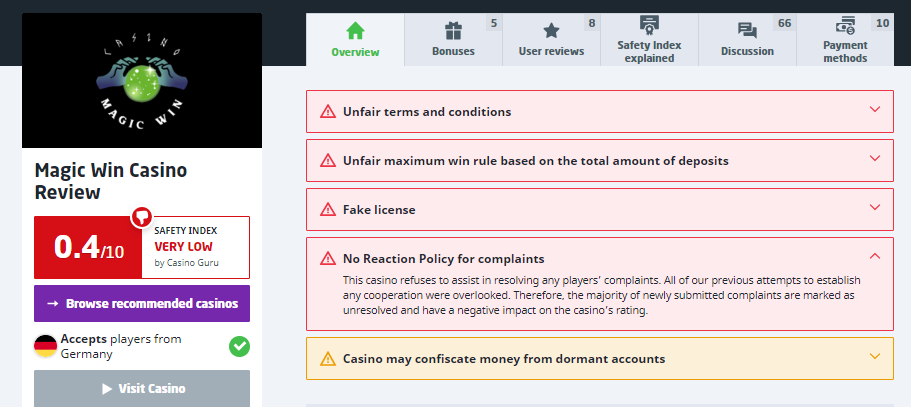The image size is (911, 407).
Task: Switch to the Bonuses tab
Action: tap(453, 40)
